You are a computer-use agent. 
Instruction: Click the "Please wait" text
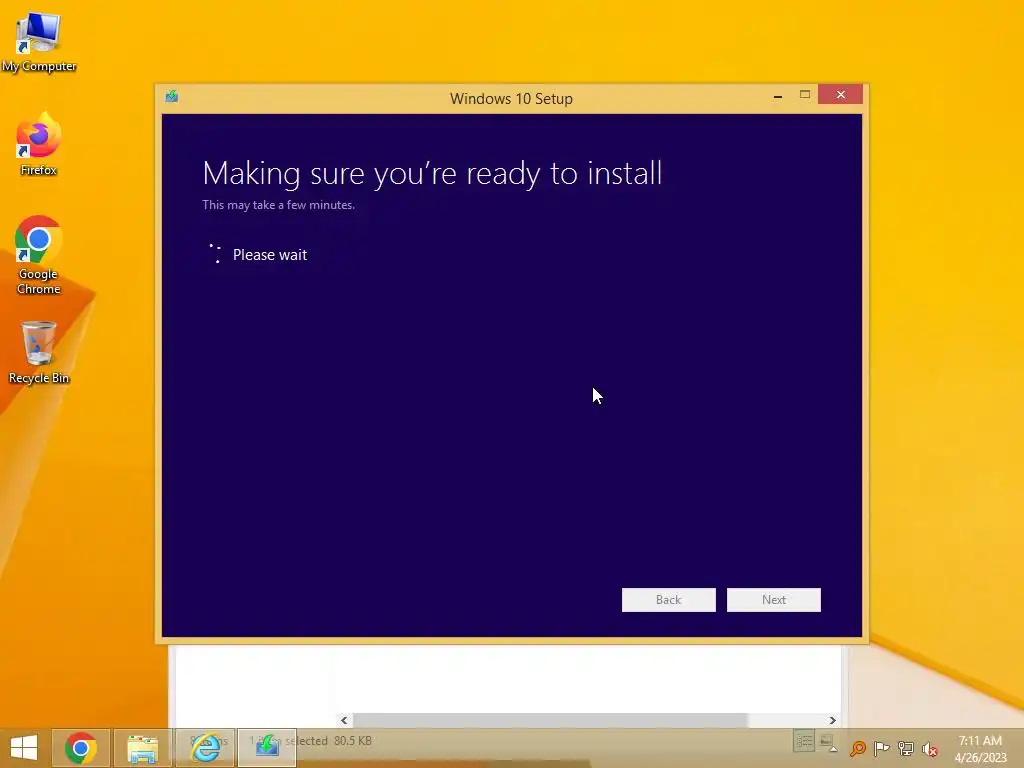(x=270, y=255)
